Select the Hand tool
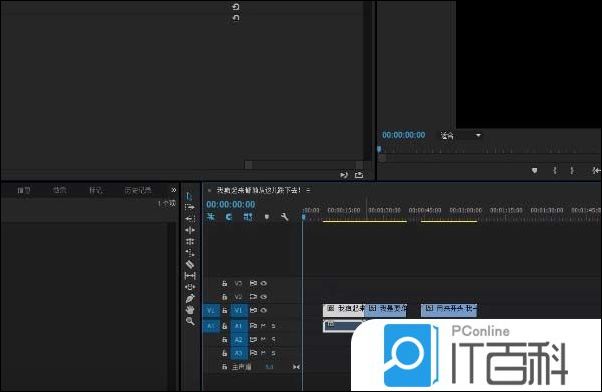This screenshot has width=602, height=392. [190, 309]
